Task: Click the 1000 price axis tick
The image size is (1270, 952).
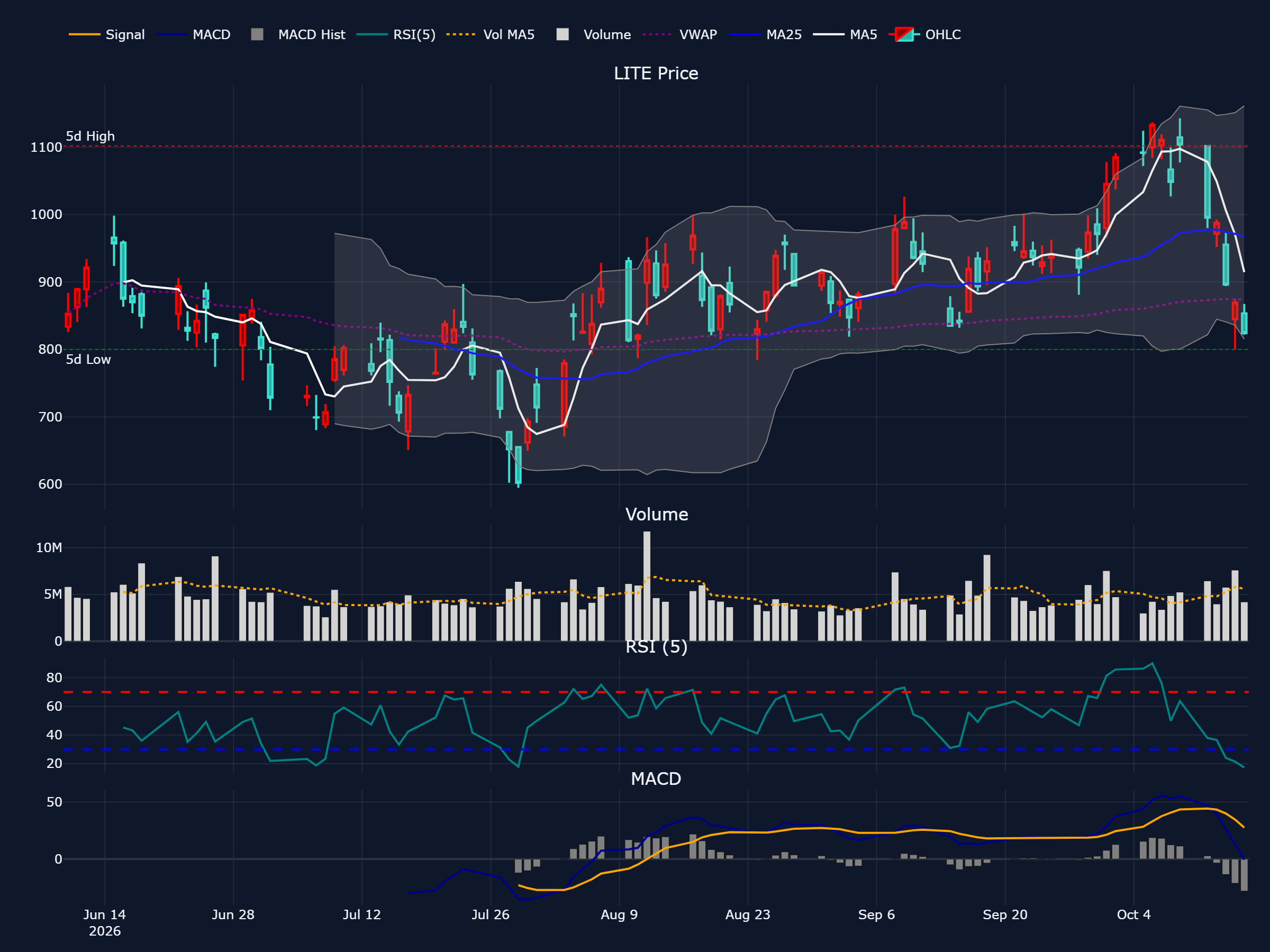Action: pos(46,215)
